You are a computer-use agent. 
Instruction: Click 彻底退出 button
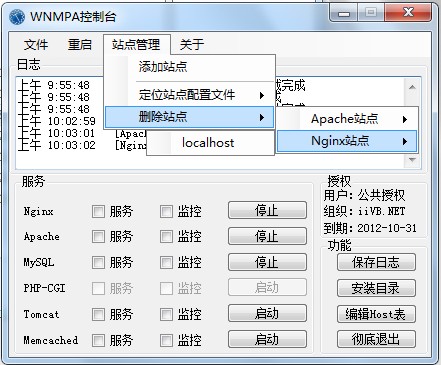tap(376, 339)
